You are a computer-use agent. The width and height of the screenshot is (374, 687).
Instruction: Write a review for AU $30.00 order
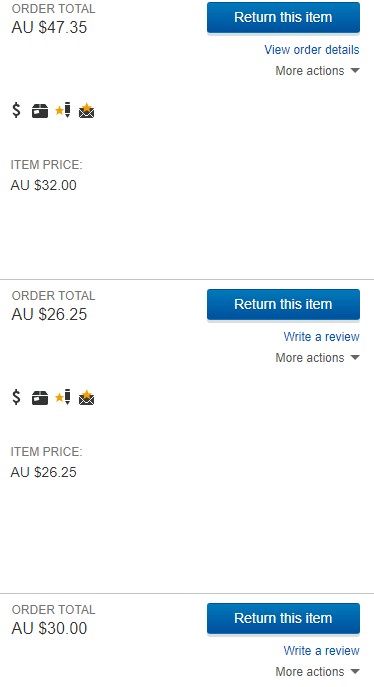321,650
